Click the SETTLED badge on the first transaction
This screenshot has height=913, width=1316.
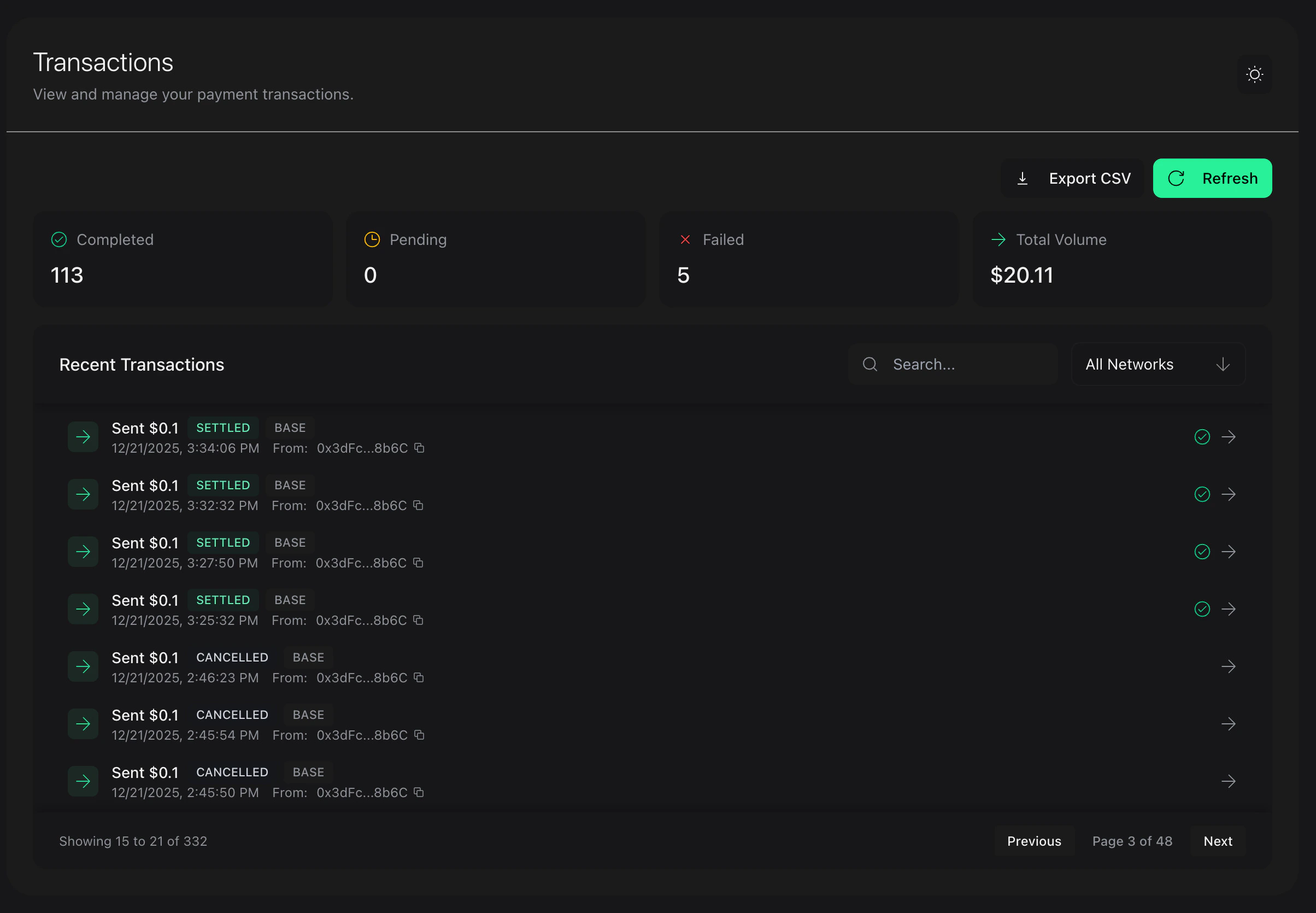(223, 428)
